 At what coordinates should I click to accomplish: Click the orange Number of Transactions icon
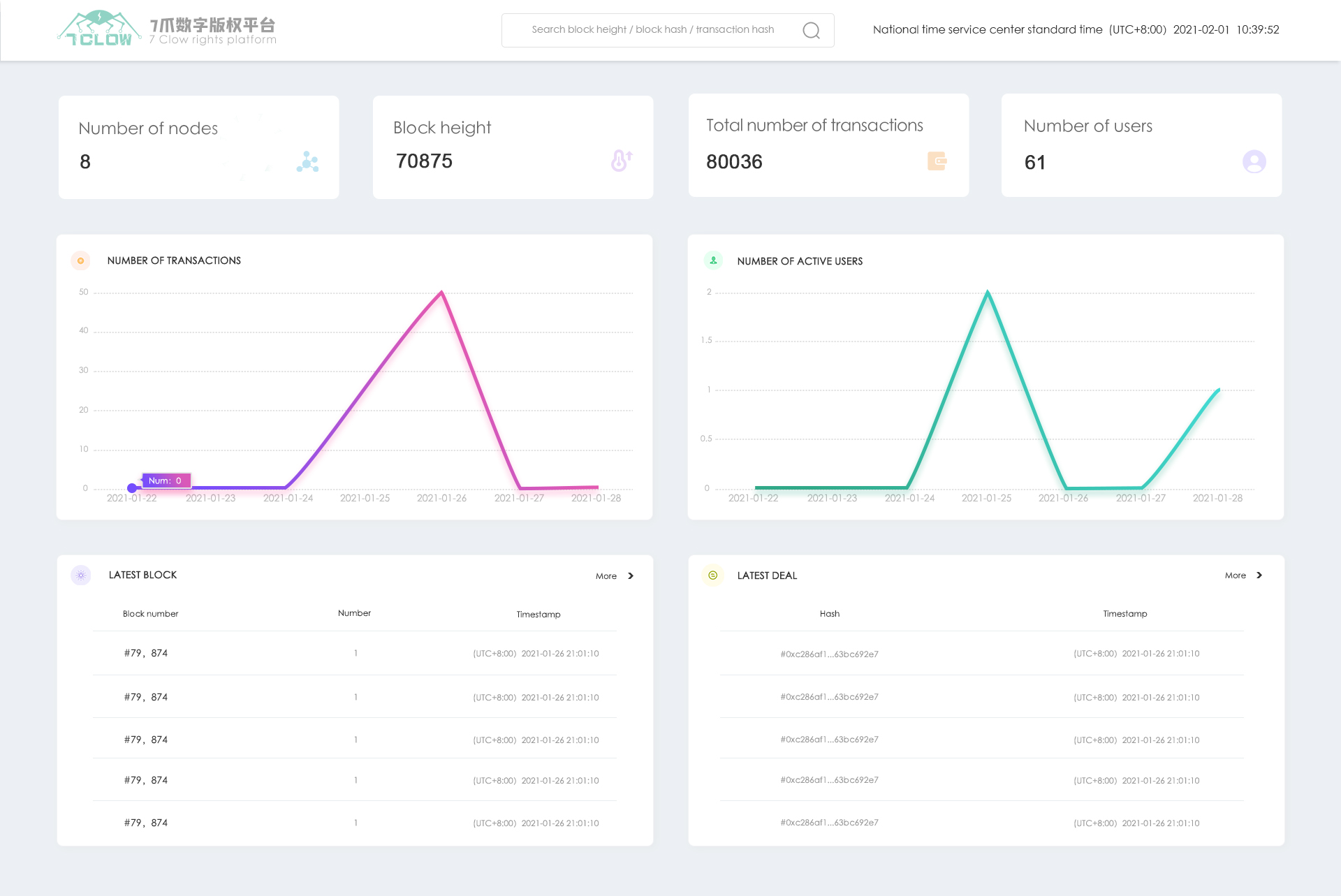pos(81,260)
